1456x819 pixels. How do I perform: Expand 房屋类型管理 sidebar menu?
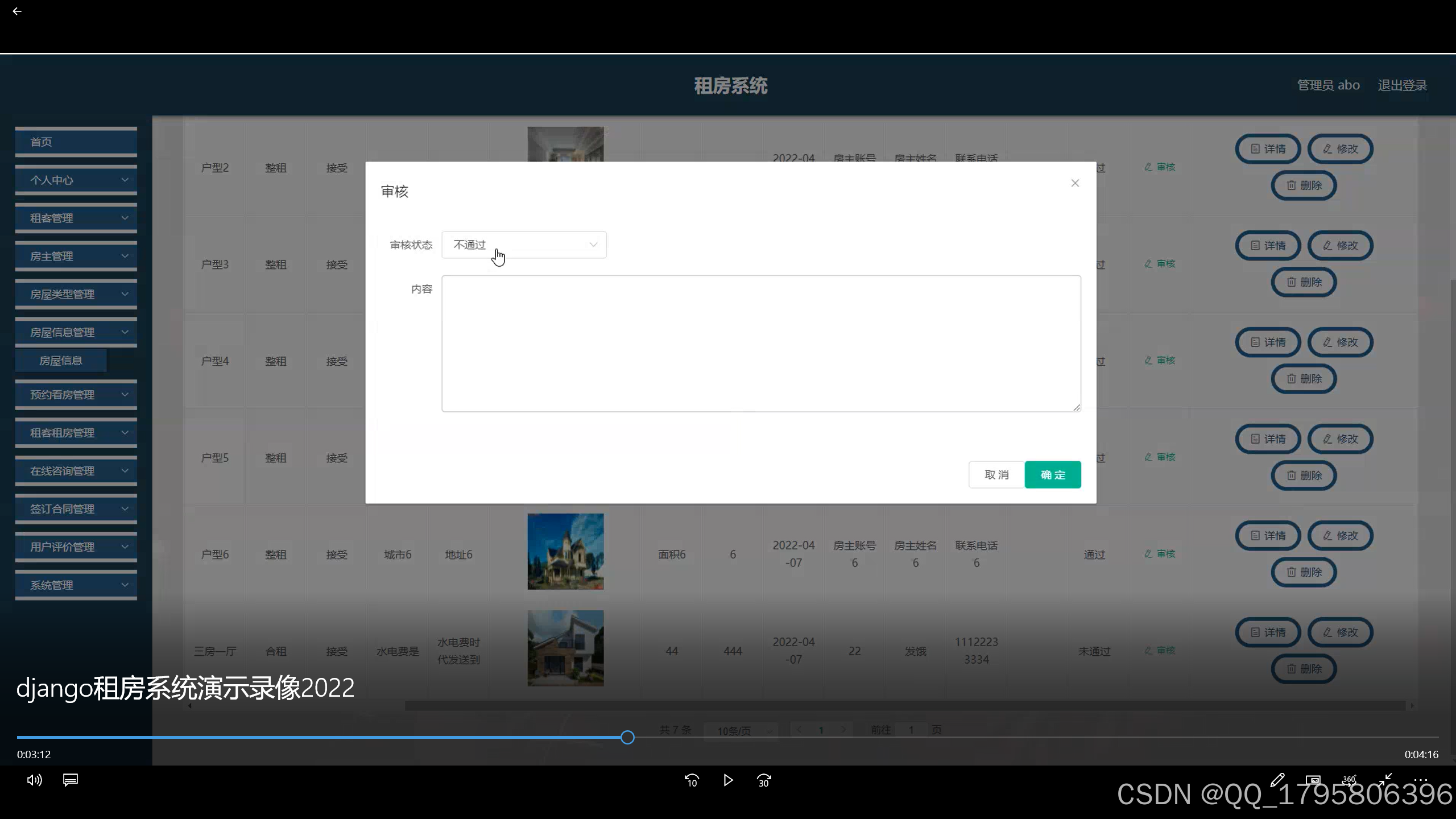click(x=76, y=294)
